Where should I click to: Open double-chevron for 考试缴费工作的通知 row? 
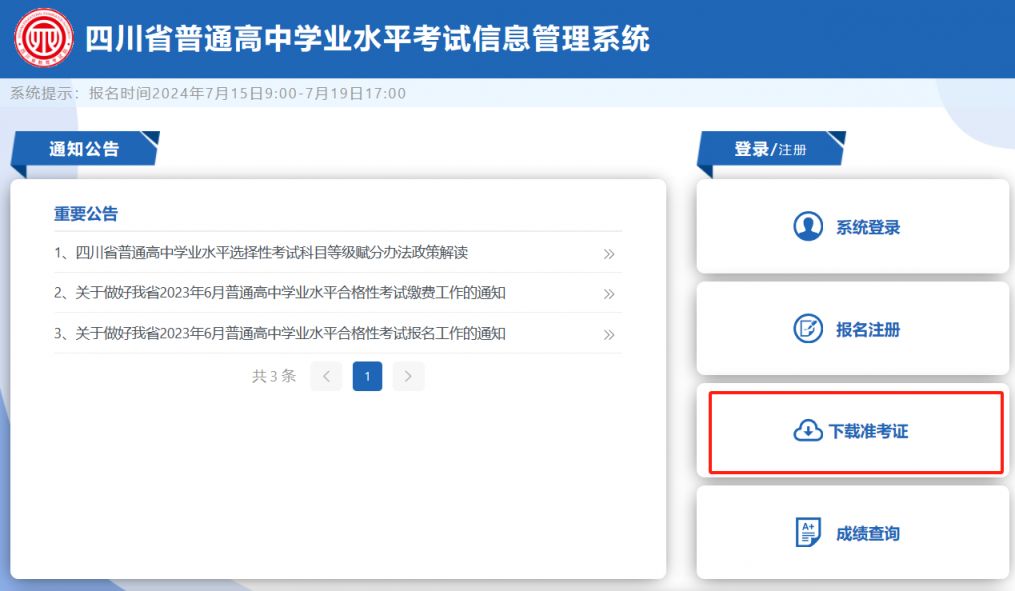pyautogui.click(x=608, y=294)
